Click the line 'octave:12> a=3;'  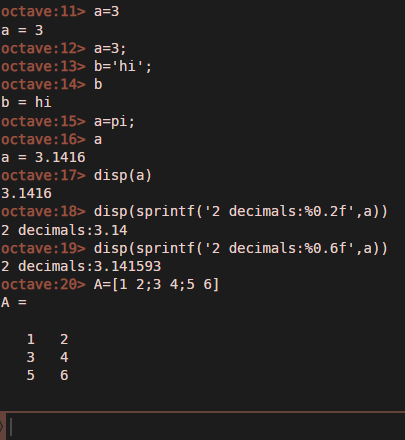(64, 49)
